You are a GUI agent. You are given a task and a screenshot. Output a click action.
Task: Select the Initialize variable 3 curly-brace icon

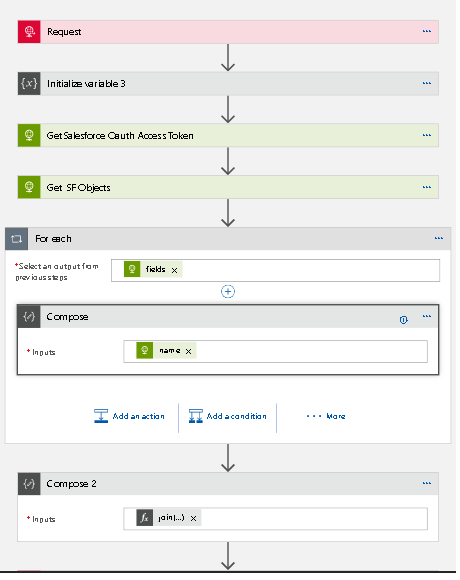(29, 84)
